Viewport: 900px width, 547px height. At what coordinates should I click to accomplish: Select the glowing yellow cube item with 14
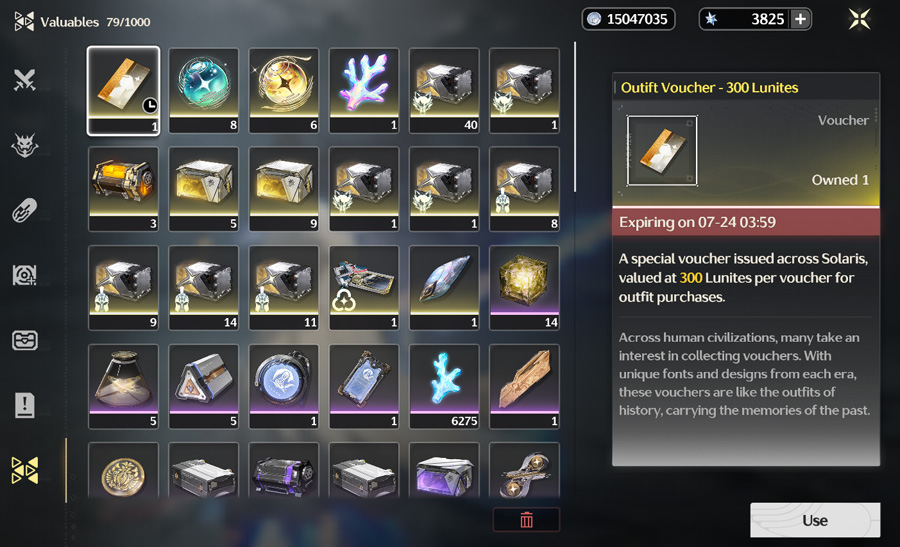(525, 288)
